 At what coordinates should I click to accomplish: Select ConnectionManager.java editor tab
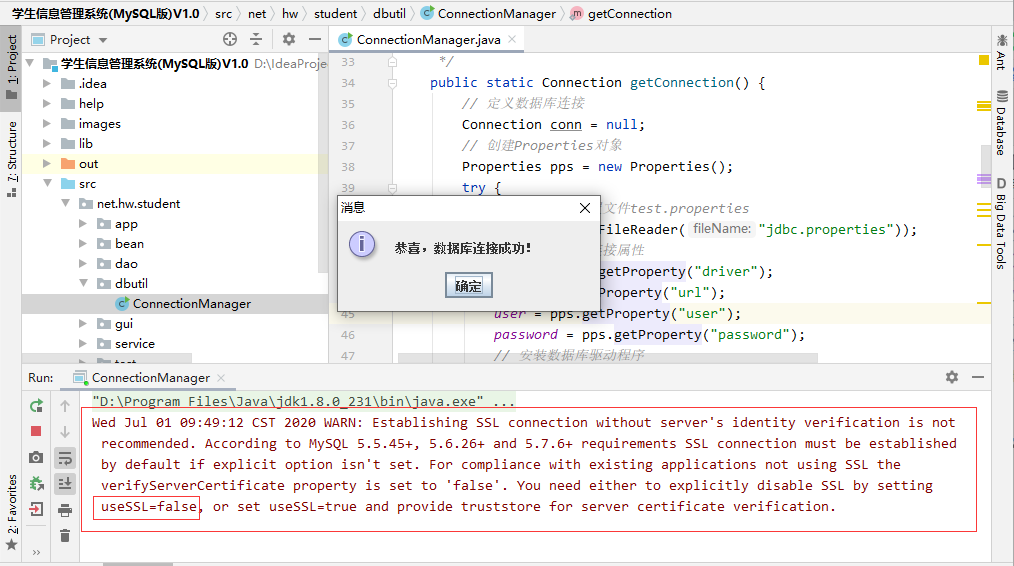pyautogui.click(x=427, y=39)
